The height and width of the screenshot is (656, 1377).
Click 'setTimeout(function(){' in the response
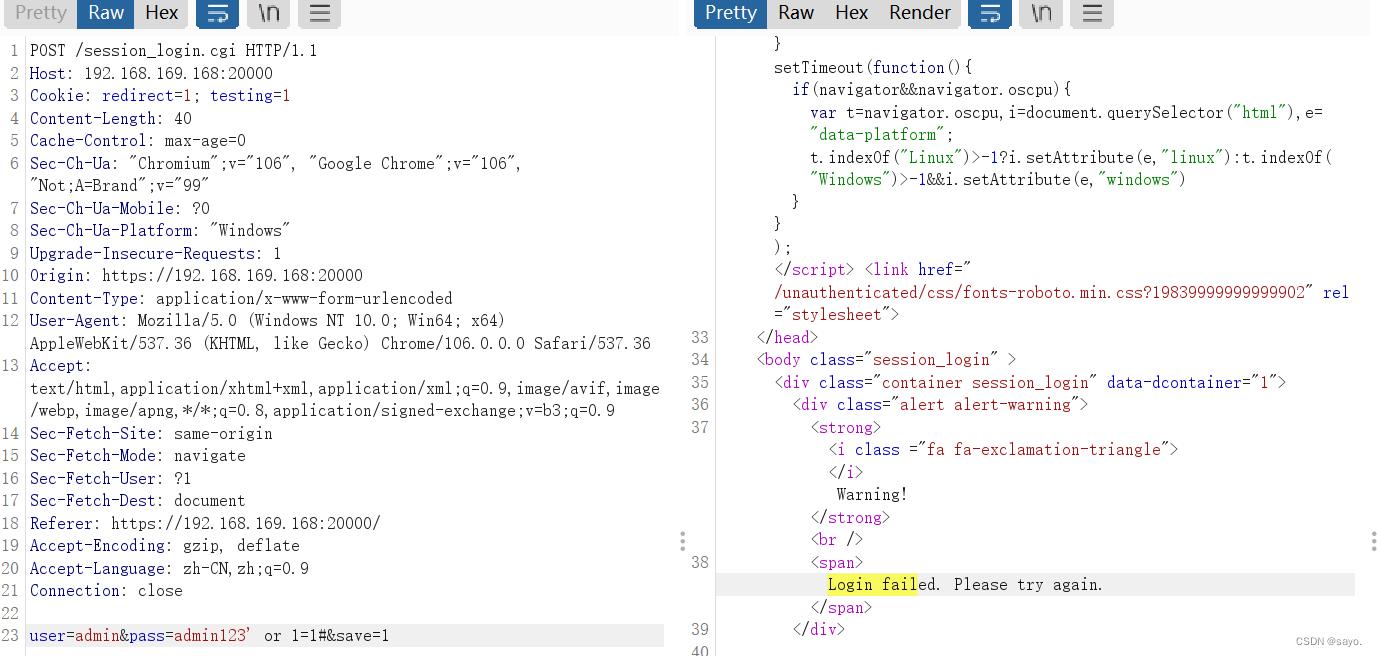coord(873,68)
